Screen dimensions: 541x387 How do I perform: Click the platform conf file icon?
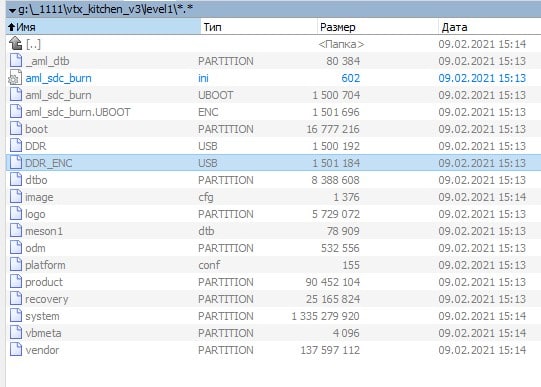[16, 264]
